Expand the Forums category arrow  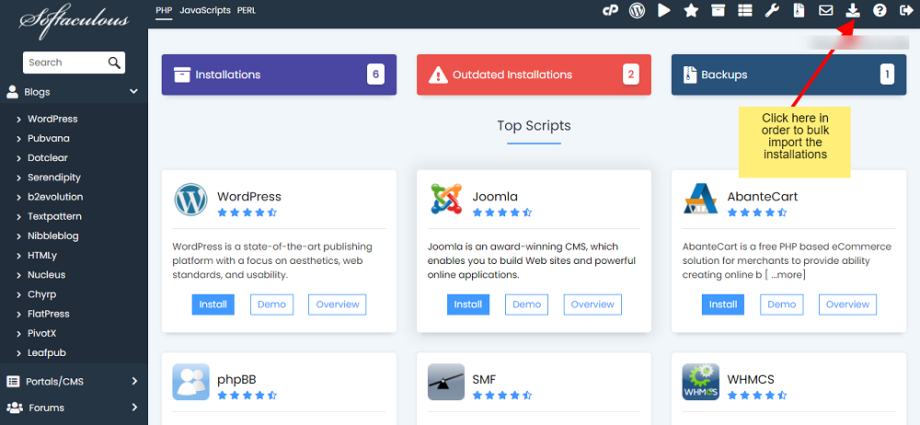pos(134,407)
